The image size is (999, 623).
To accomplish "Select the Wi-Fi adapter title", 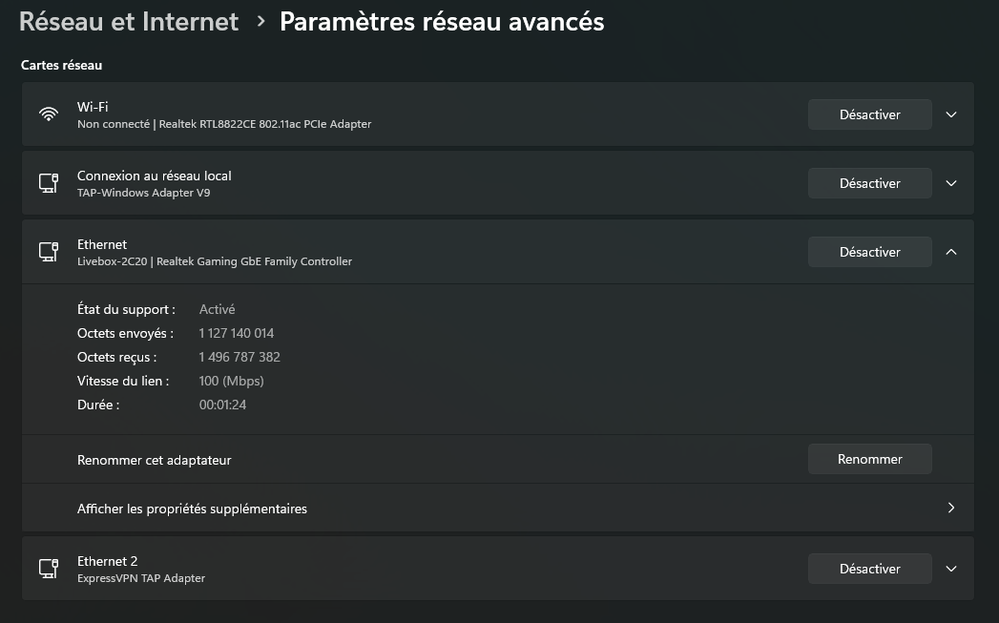I will 93,107.
